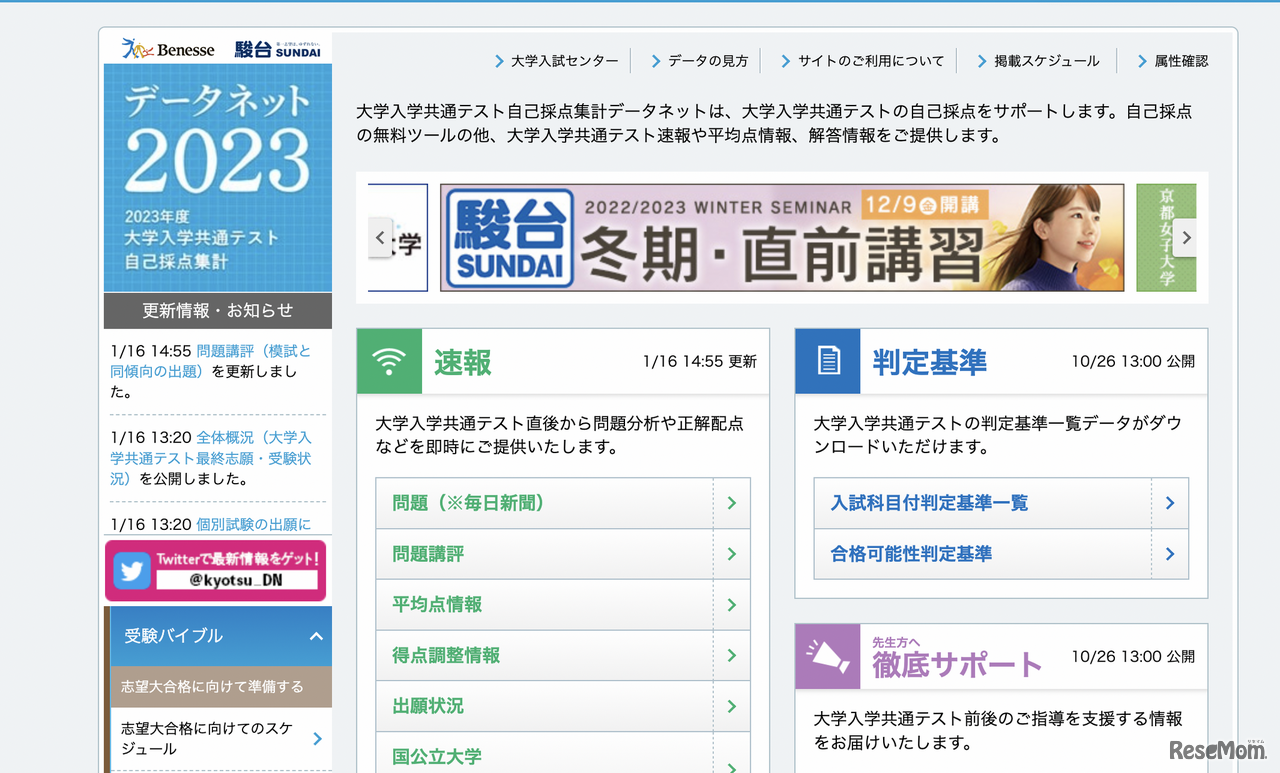Click the データネット2023 title banner
This screenshot has width=1280, height=773.
[x=218, y=178]
